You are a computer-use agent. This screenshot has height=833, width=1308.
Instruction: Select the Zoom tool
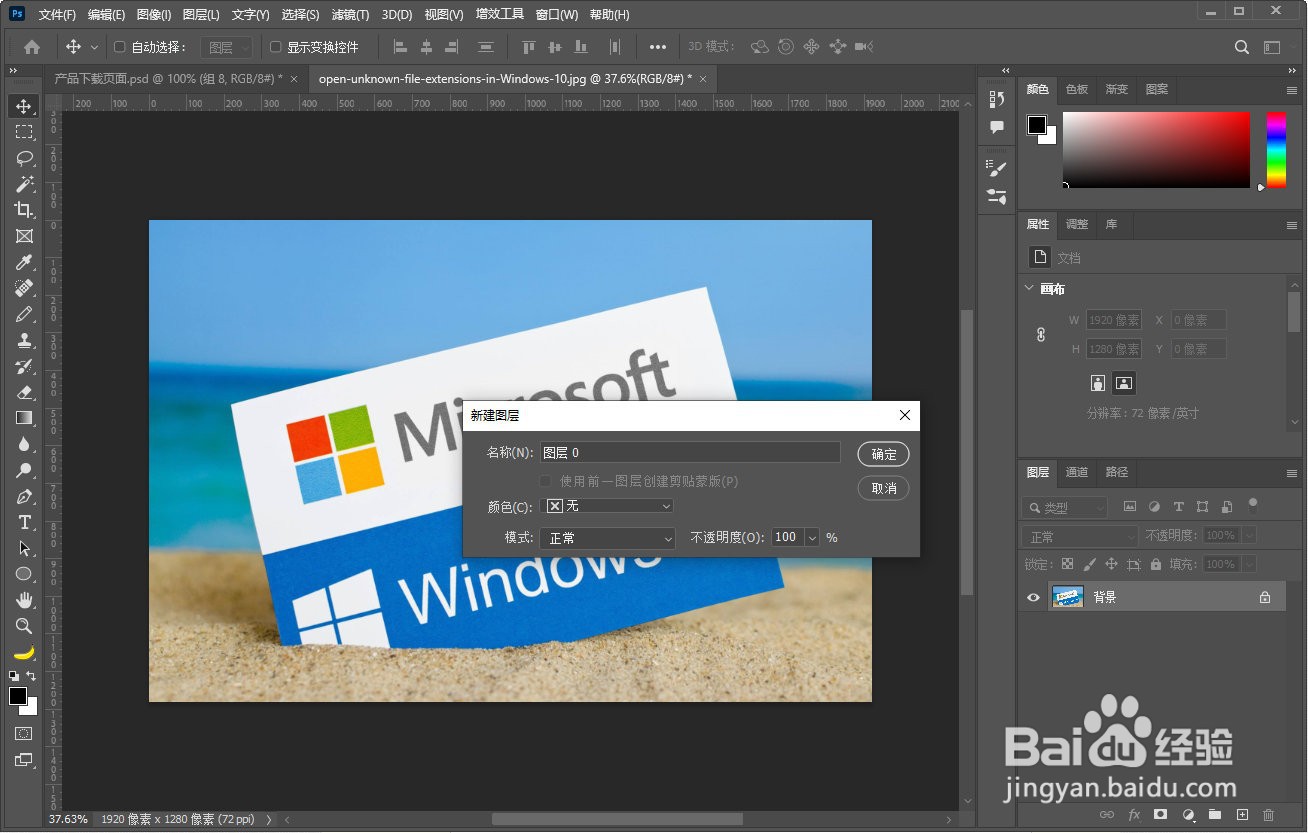24,626
